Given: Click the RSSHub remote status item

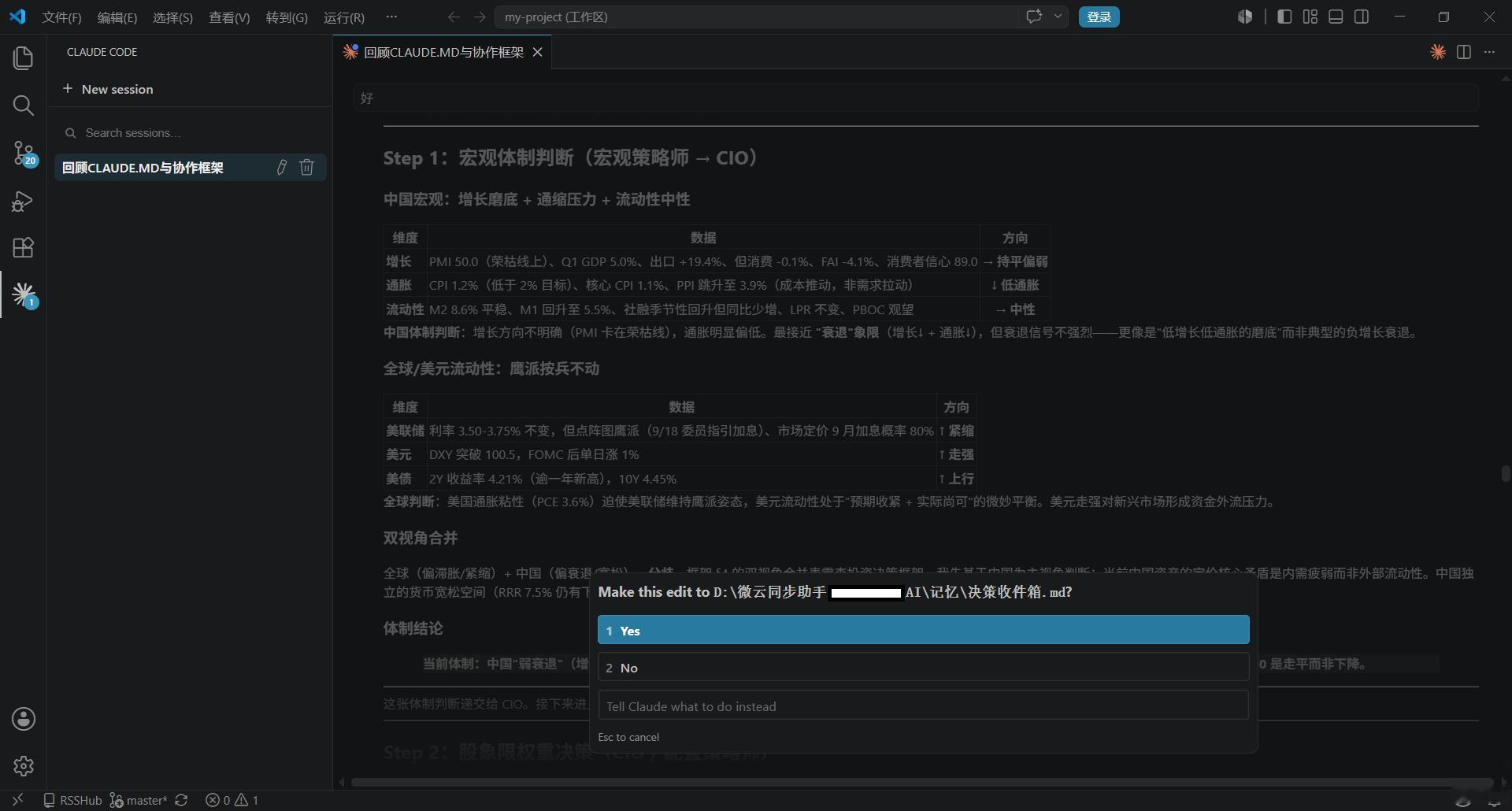Looking at the screenshot, I should (x=72, y=800).
